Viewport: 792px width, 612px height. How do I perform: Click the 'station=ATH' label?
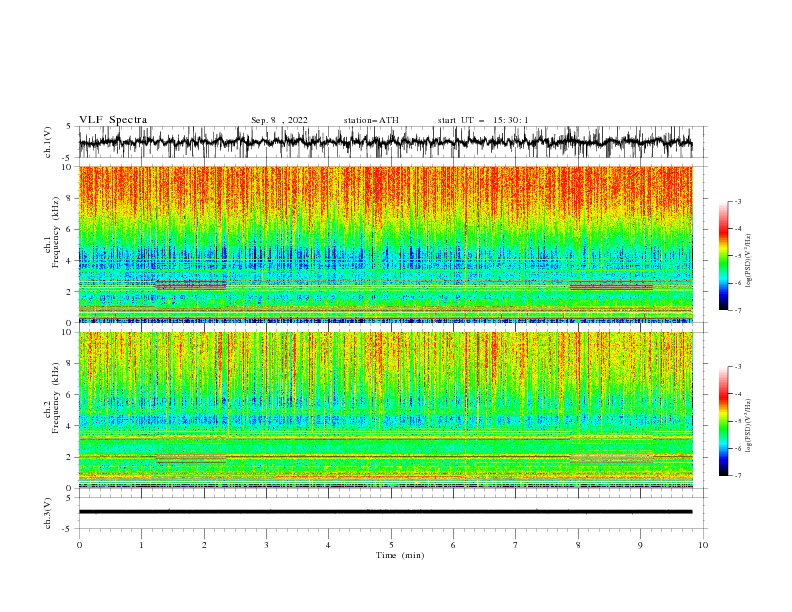[371, 120]
